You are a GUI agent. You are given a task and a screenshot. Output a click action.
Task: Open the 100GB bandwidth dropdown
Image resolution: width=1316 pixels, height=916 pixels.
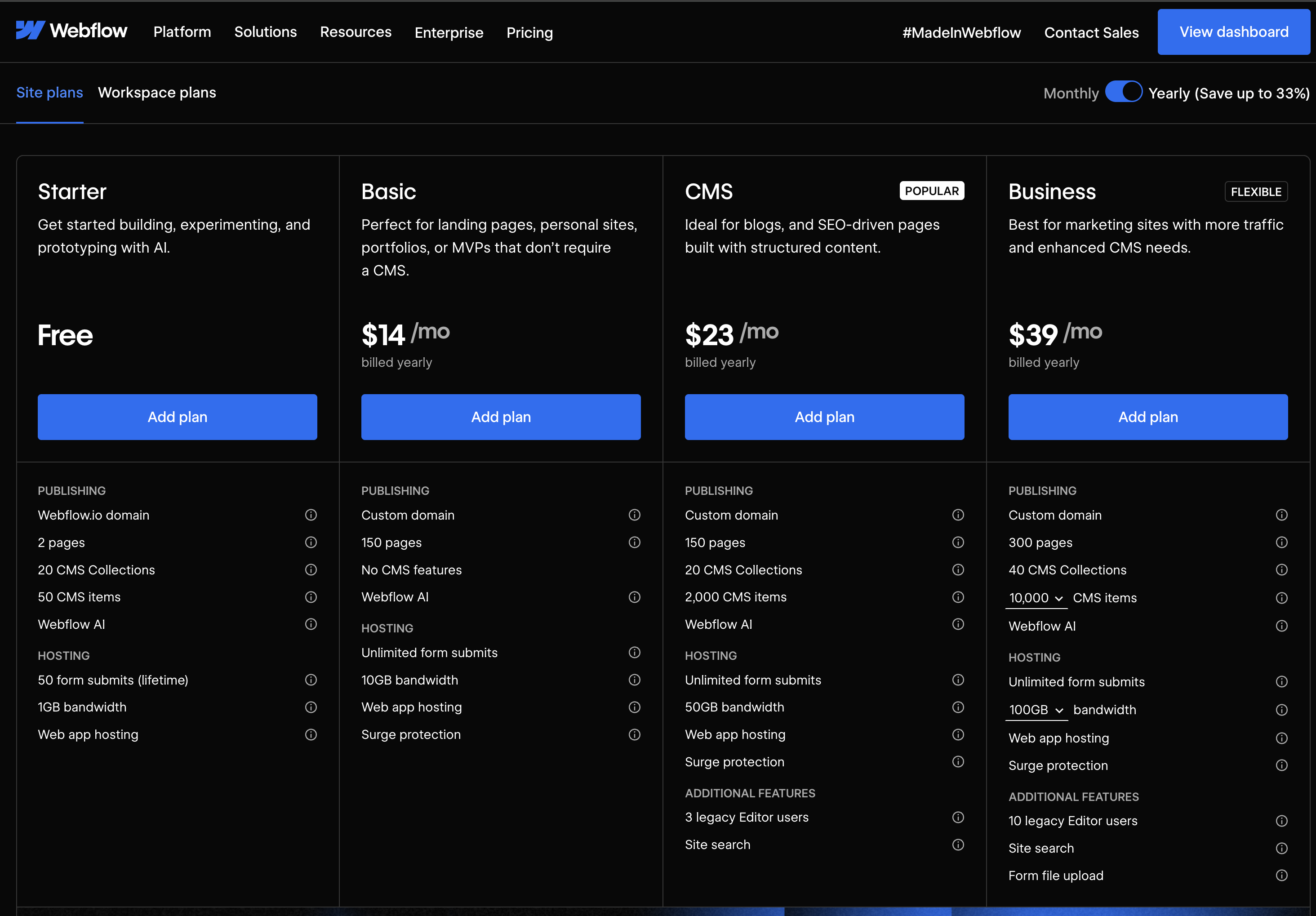coord(1036,710)
